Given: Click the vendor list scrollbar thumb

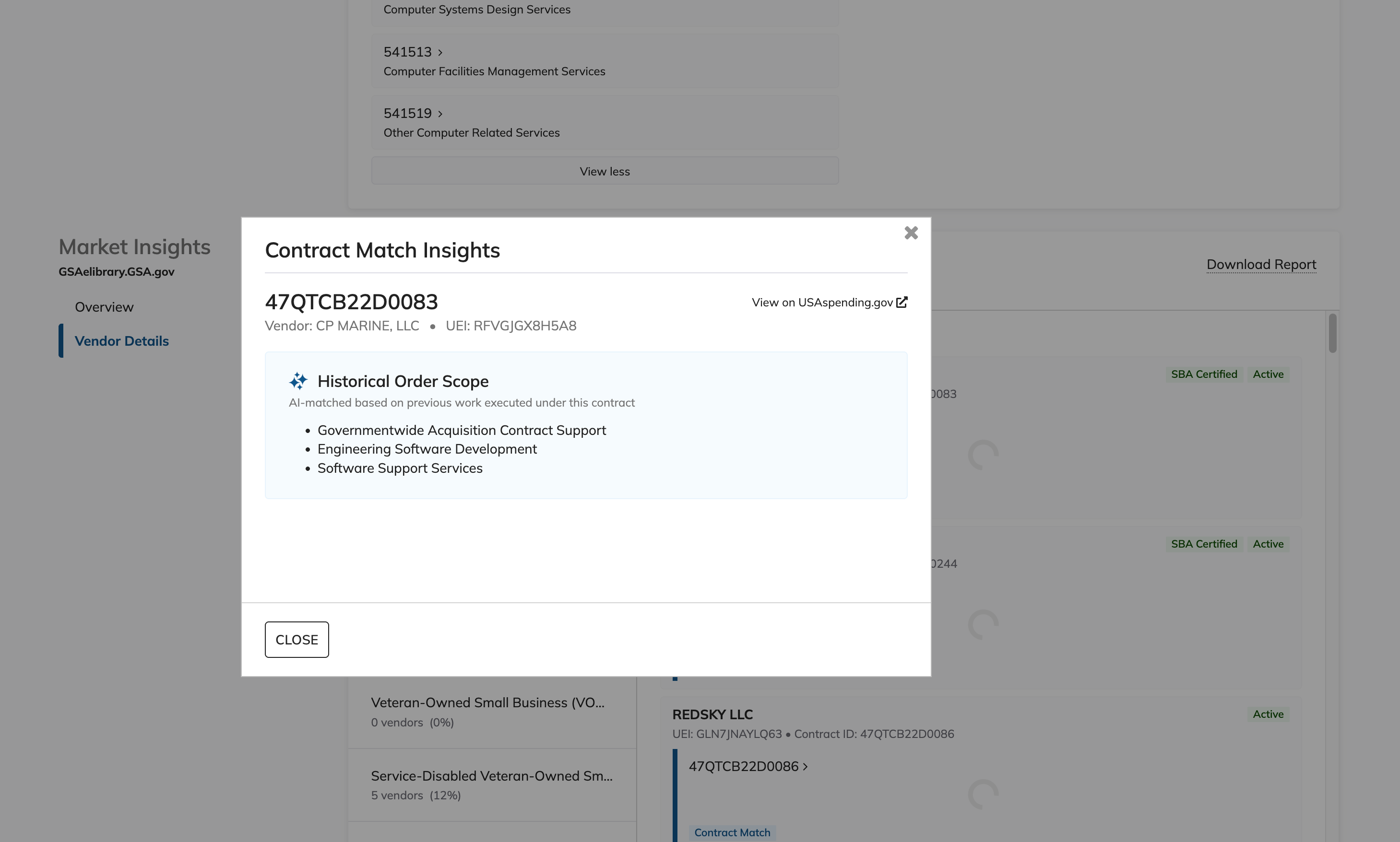Looking at the screenshot, I should (x=1332, y=333).
